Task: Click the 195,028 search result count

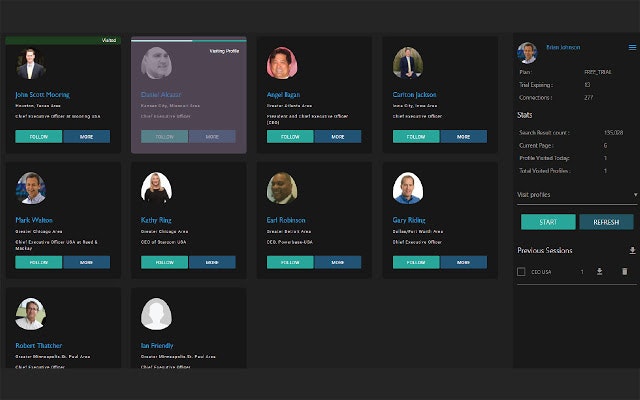Action: point(613,133)
